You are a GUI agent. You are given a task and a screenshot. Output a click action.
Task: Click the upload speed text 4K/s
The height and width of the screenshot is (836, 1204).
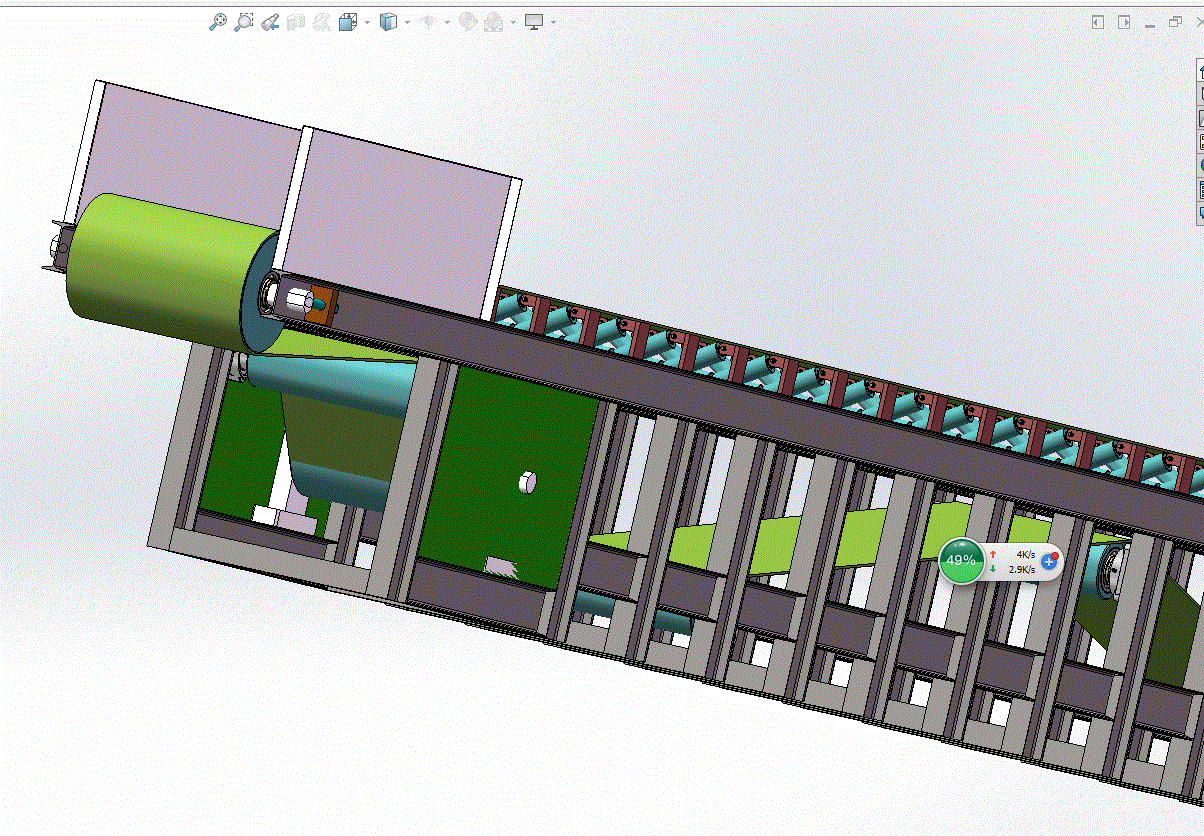[x=1026, y=553]
